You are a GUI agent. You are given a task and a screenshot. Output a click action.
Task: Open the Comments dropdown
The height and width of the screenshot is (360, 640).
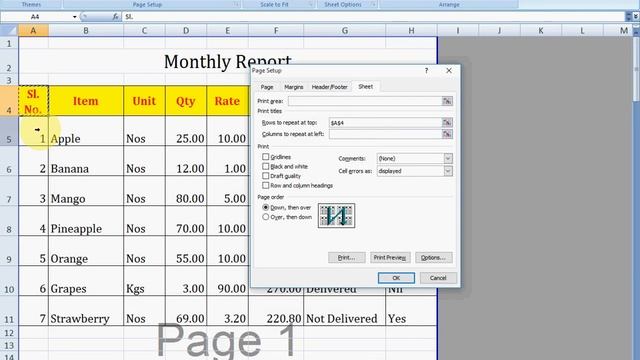(448, 158)
